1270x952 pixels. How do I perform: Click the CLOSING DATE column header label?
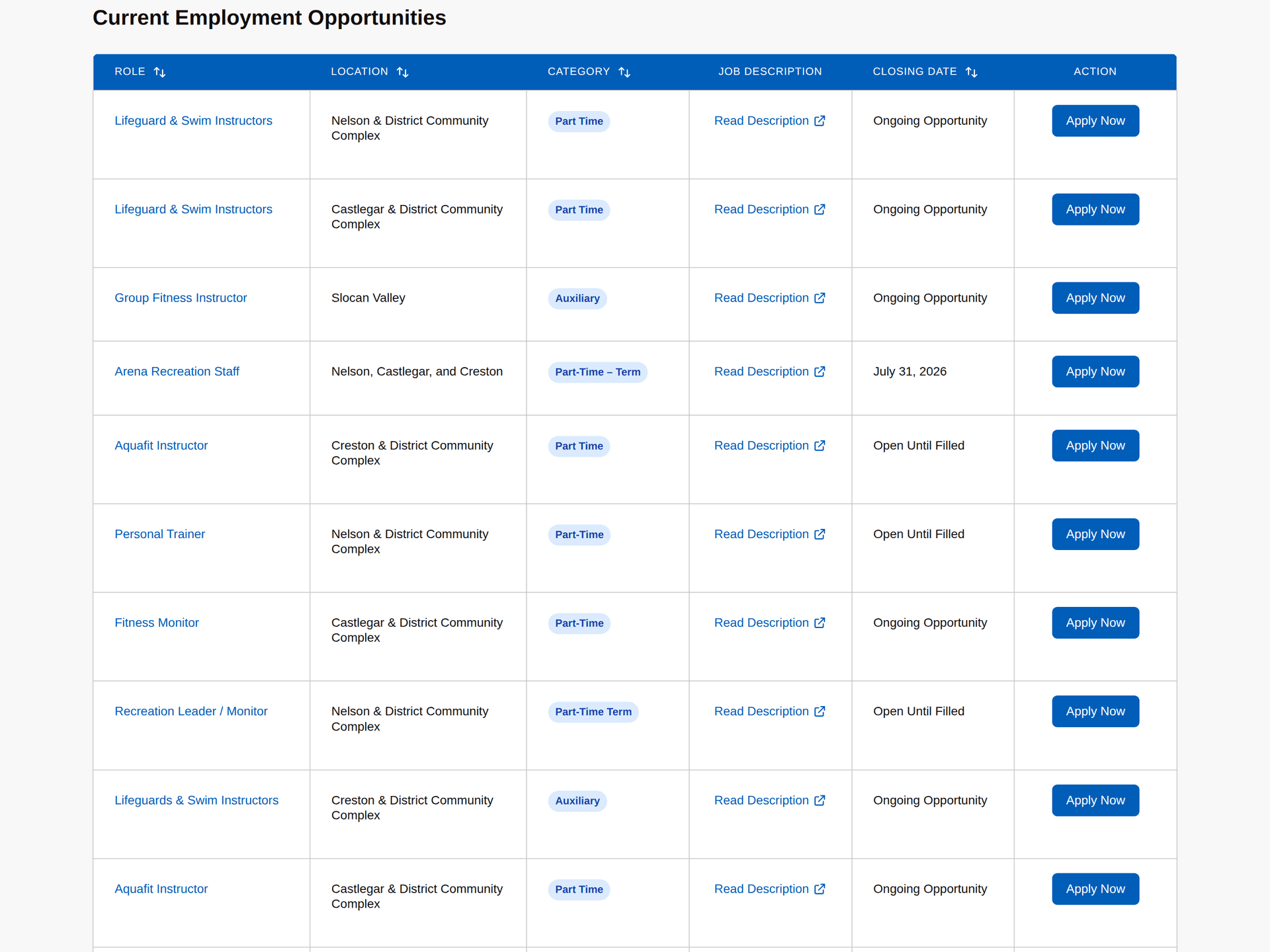tap(915, 71)
